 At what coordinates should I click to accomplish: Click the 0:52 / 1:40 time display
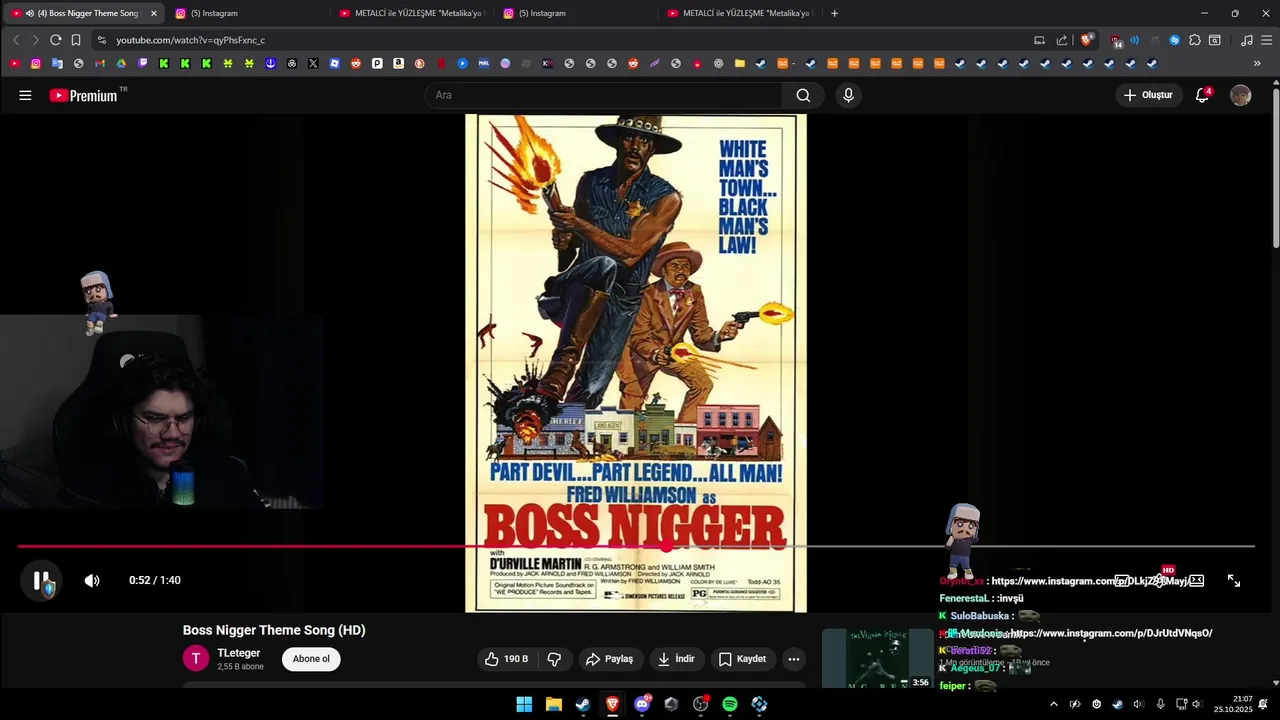pos(155,580)
